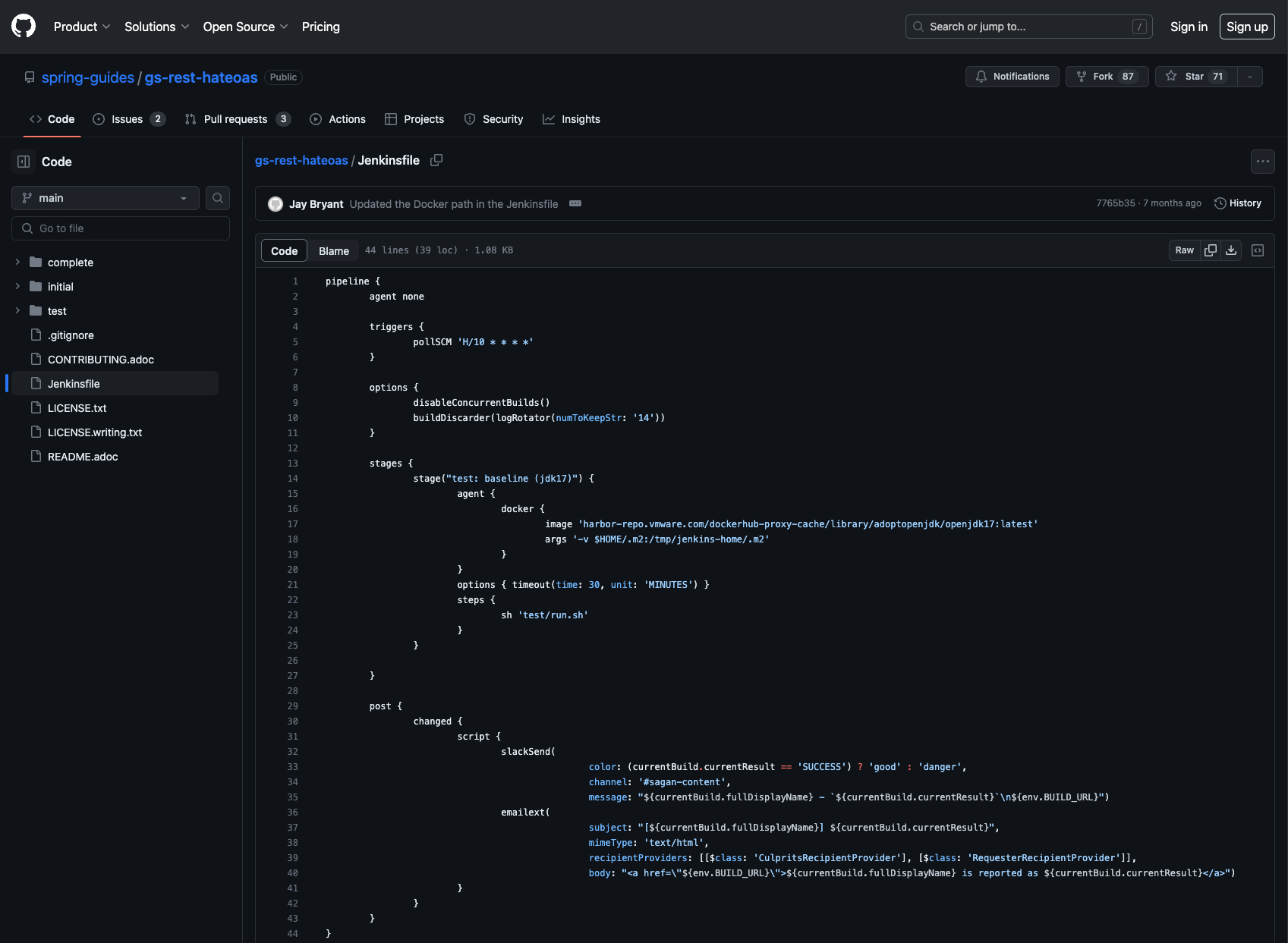Star the gs-rest-hateoas repository
This screenshot has width=1288, height=943.
(x=1196, y=77)
